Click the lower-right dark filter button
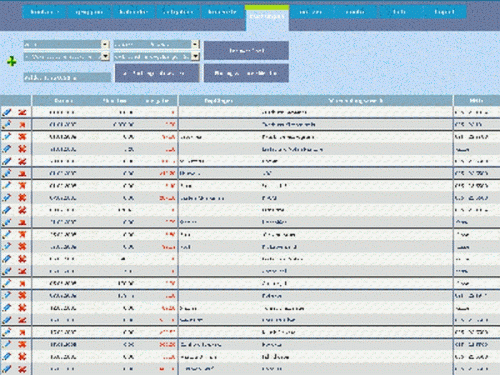500x375 pixels. 246,73
